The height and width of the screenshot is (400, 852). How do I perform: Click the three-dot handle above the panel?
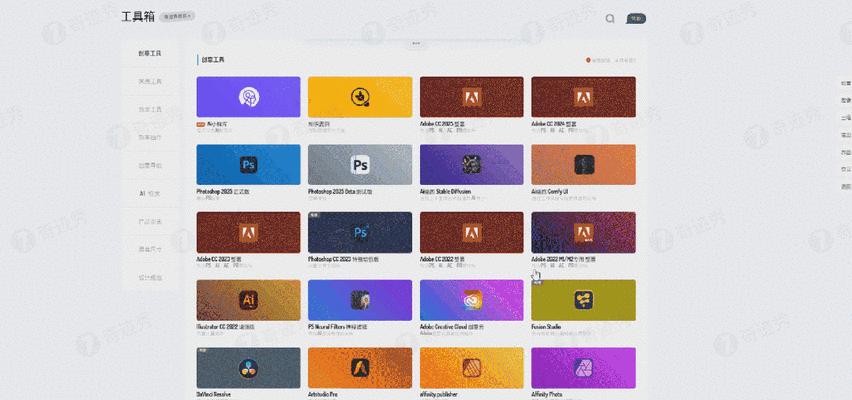pos(416,43)
